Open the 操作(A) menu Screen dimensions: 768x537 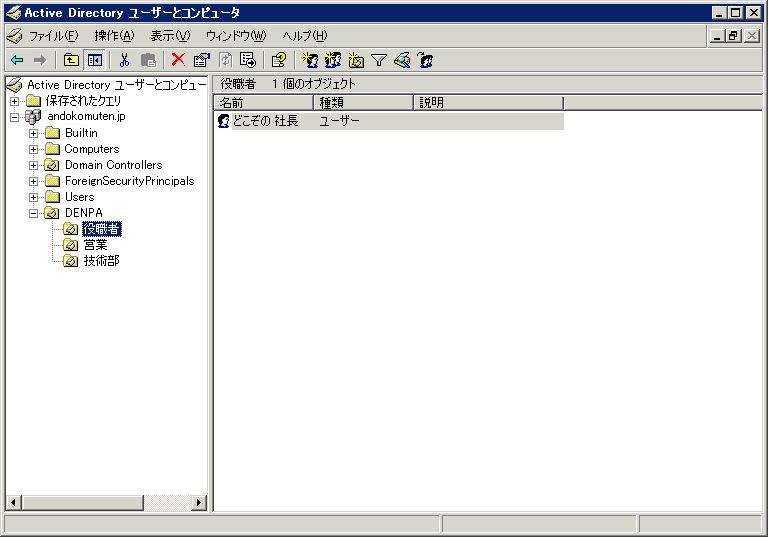tap(114, 36)
